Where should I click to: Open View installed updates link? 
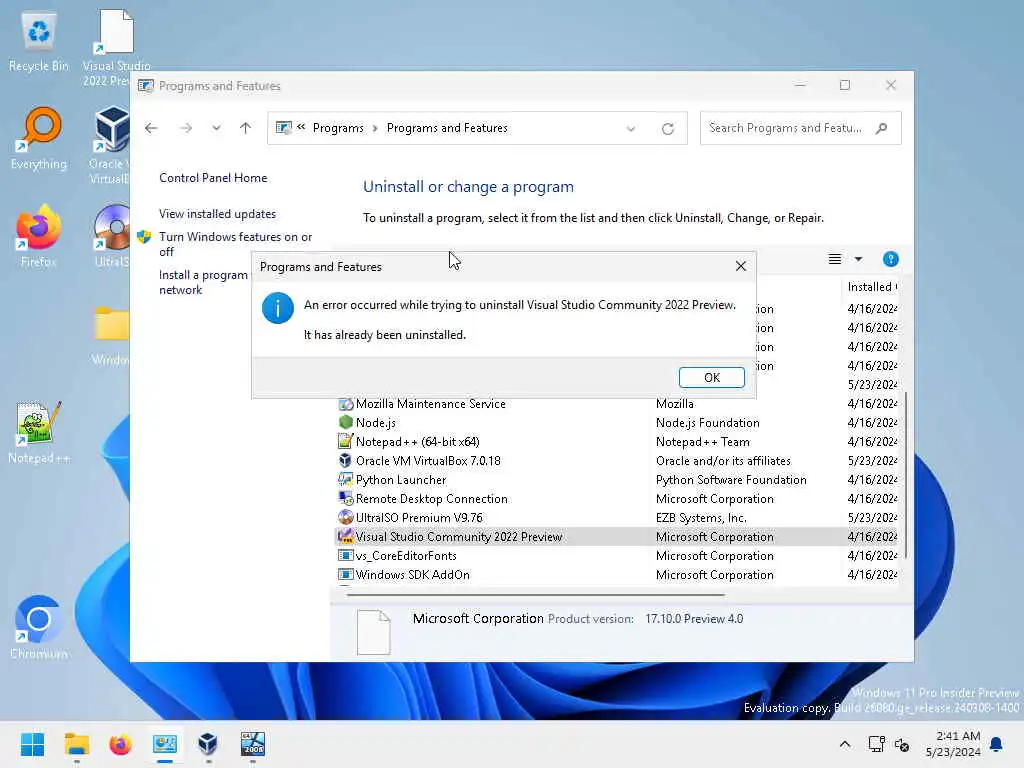click(217, 214)
